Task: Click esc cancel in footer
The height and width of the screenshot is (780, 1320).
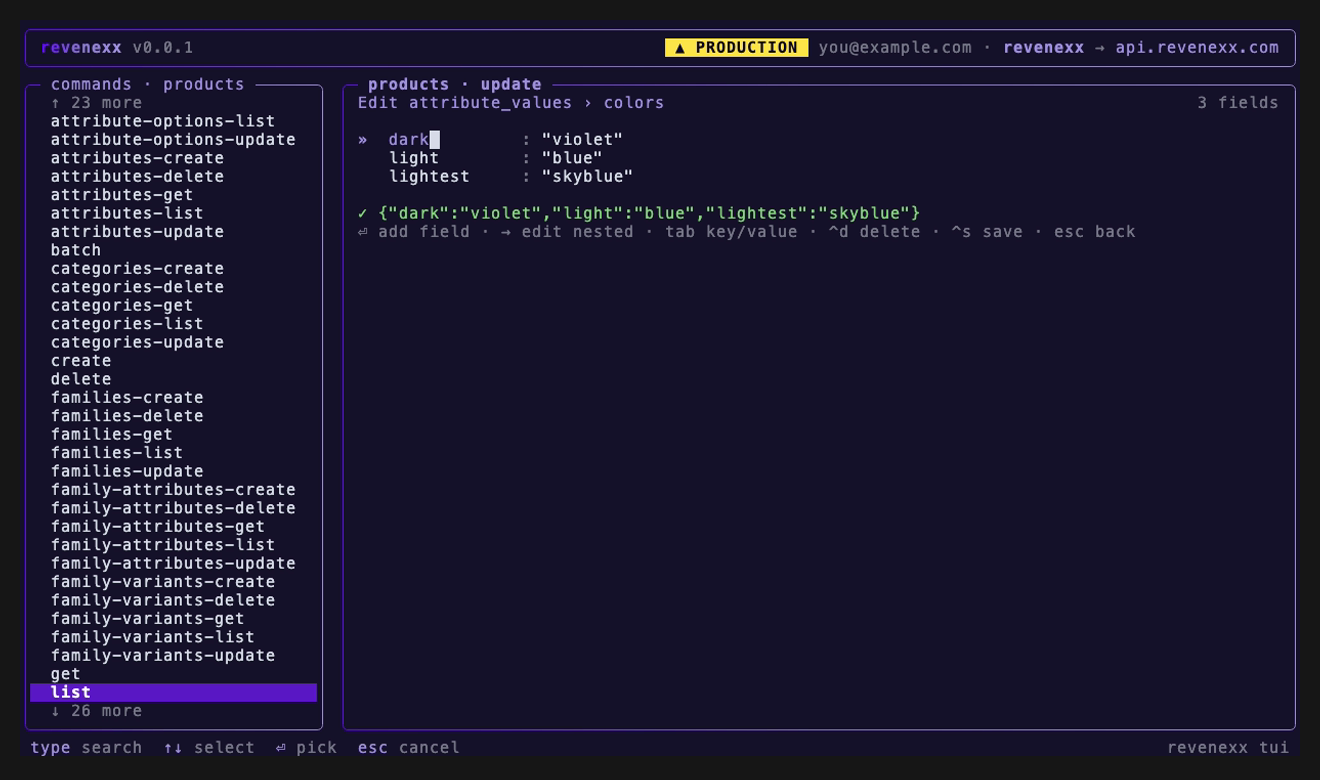Action: pos(409,748)
